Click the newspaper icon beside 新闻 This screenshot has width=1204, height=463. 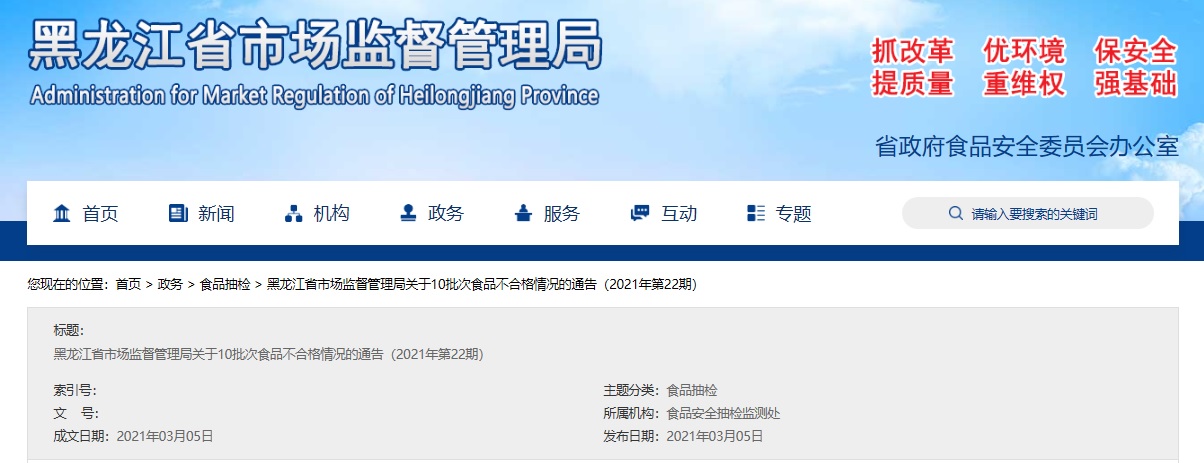(x=178, y=213)
